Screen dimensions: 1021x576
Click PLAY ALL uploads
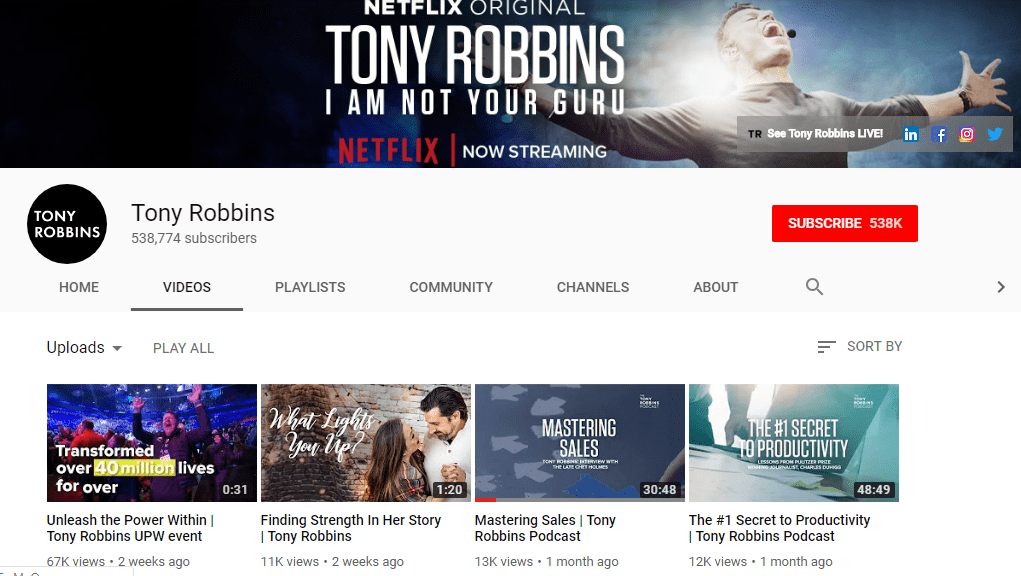pos(184,348)
